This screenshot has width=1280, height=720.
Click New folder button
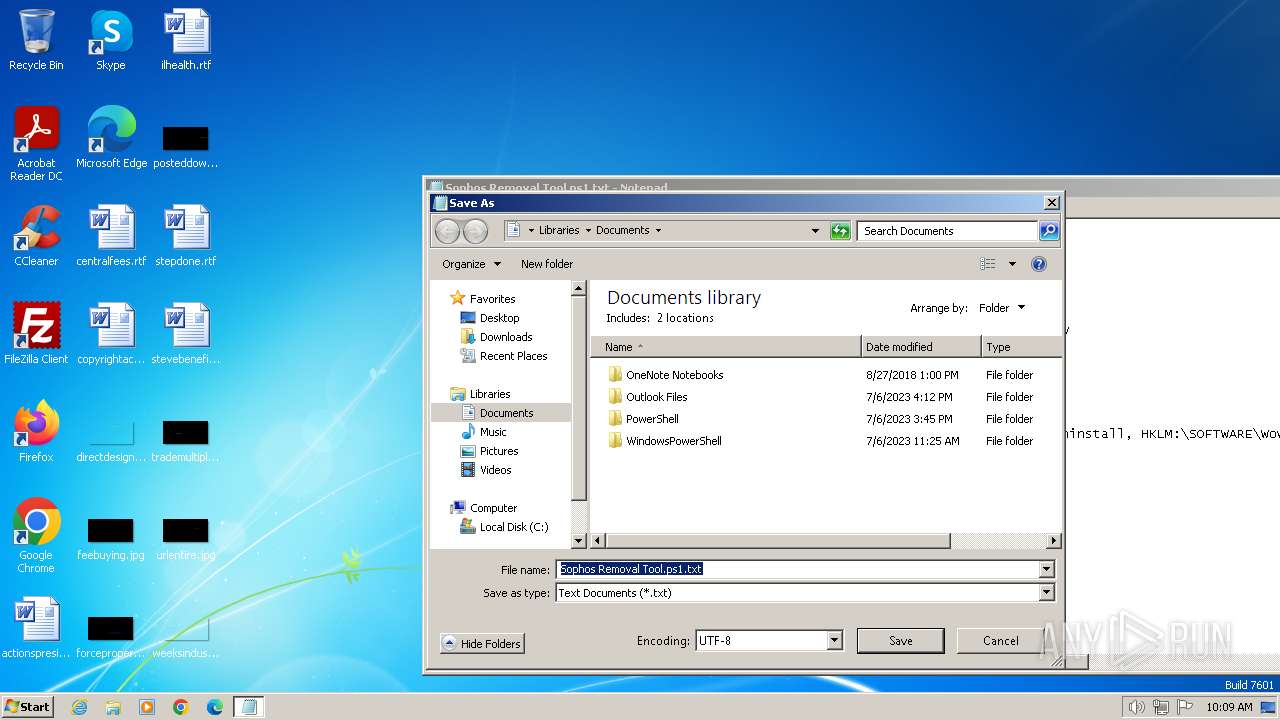(547, 264)
